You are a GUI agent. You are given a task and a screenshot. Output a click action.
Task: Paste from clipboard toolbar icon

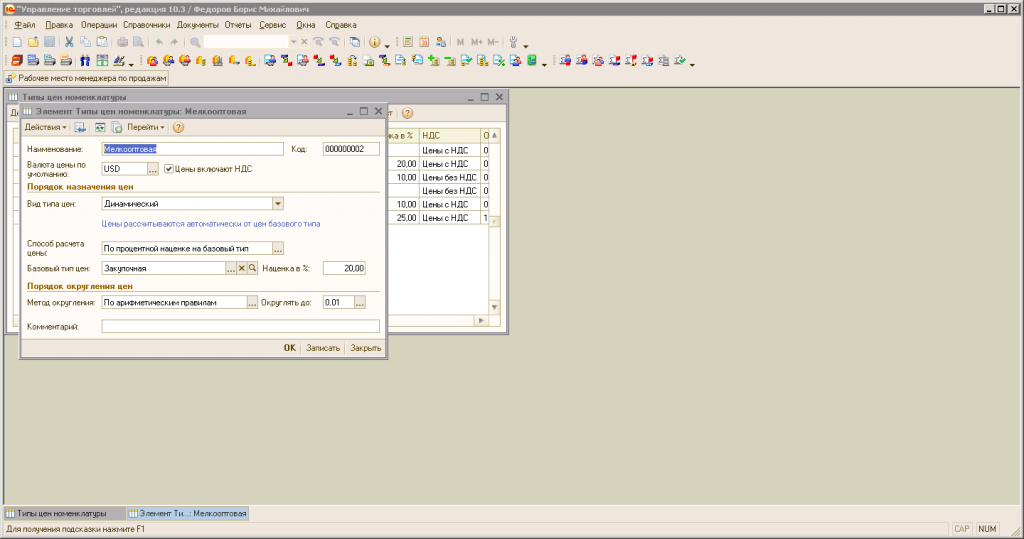[x=102, y=42]
